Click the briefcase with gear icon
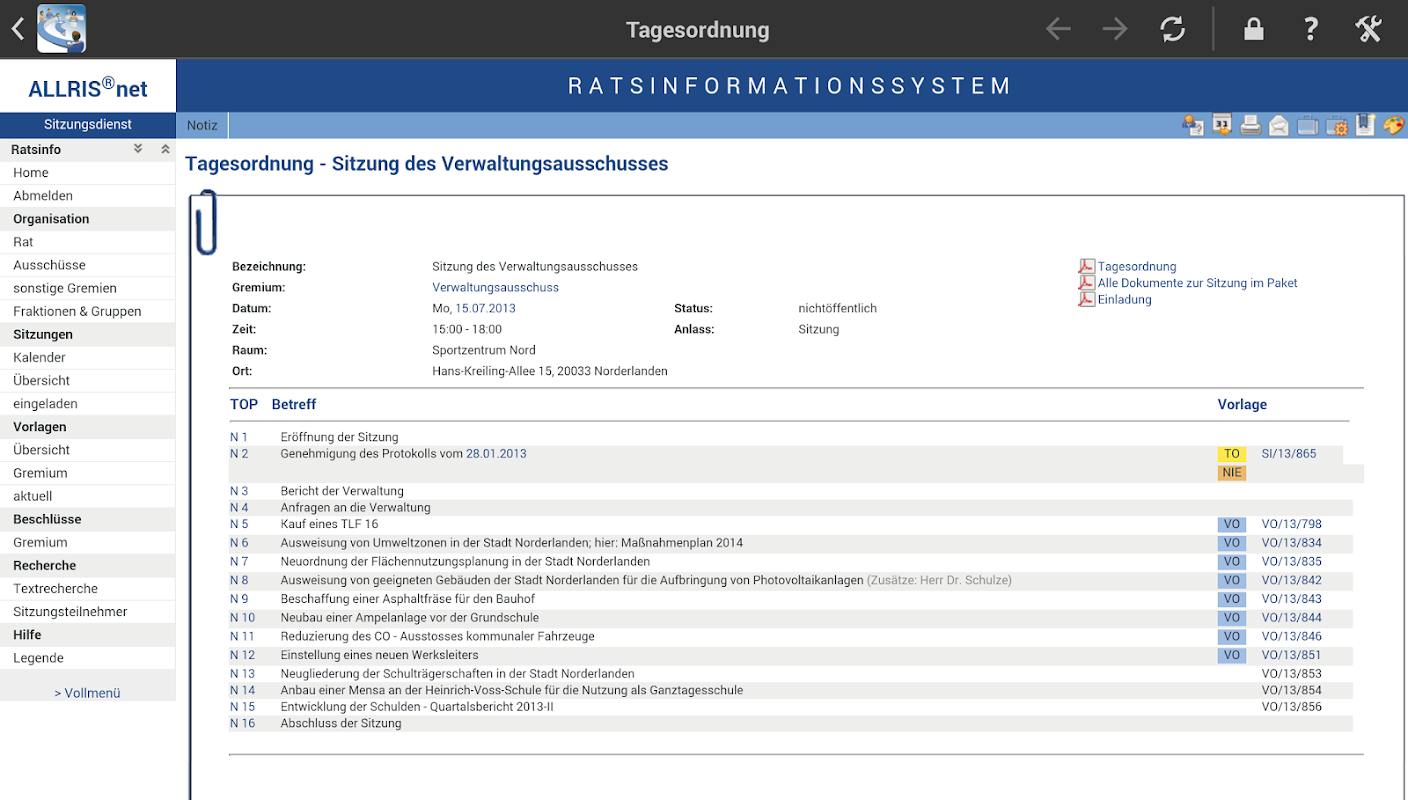Screen dimensions: 1408x800 (1337, 125)
